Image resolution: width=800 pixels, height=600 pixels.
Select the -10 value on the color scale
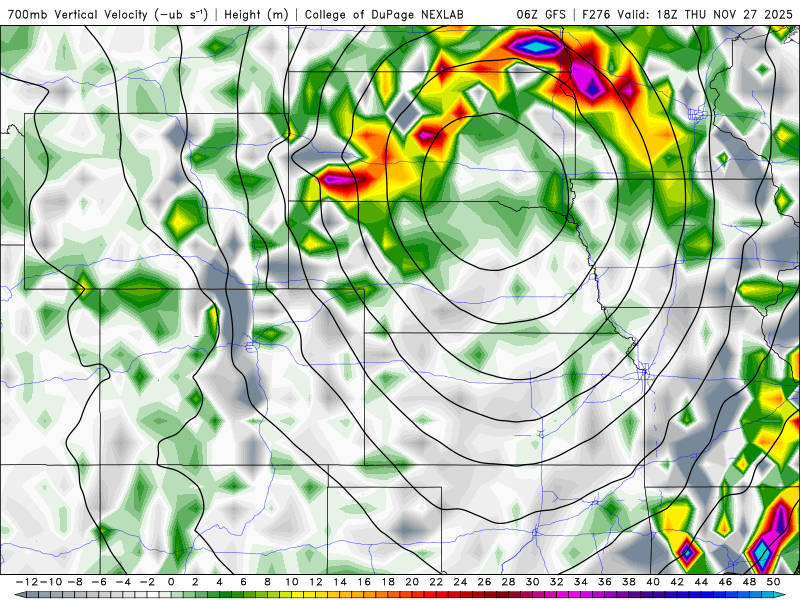point(50,582)
